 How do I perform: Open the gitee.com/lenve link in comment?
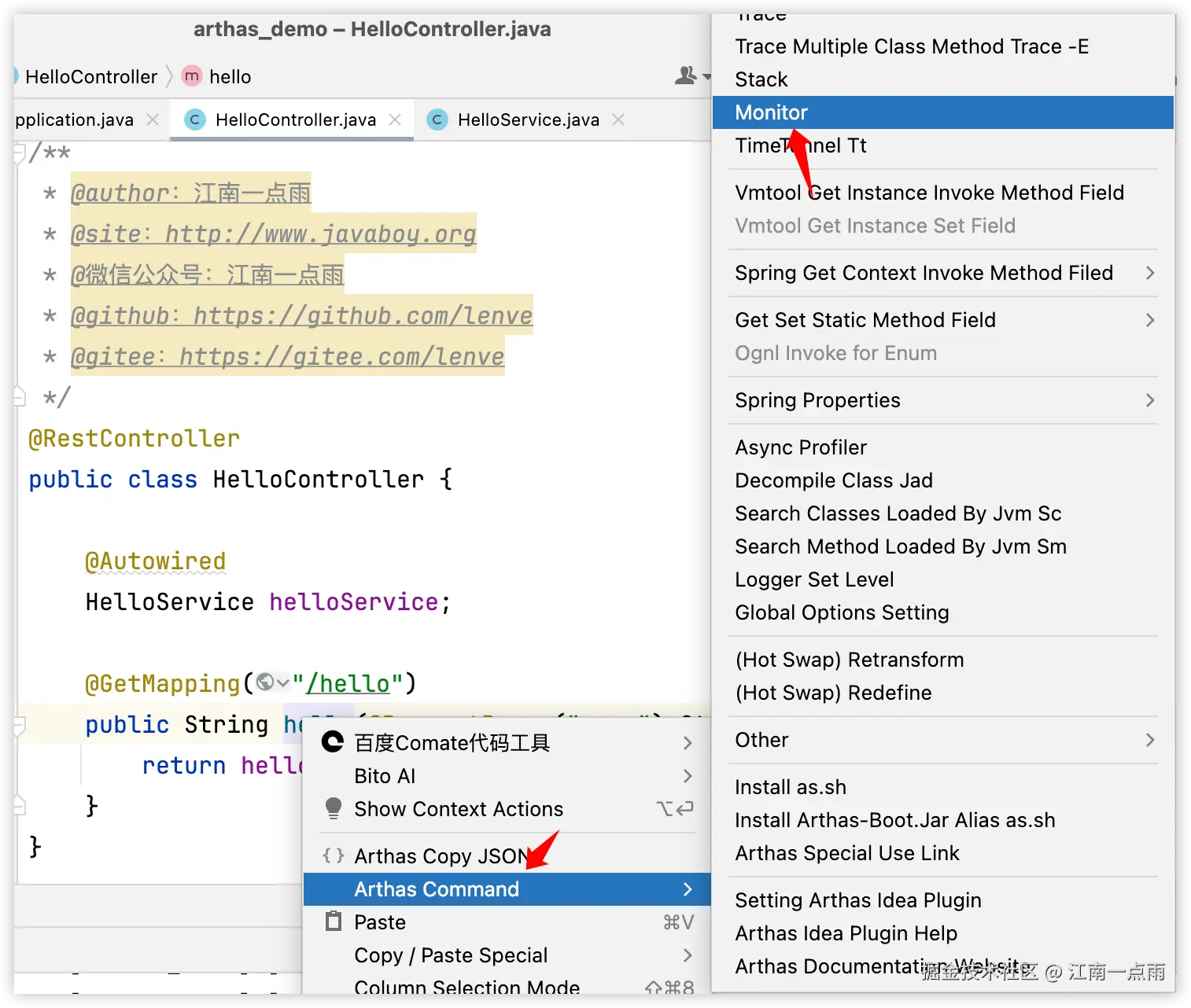(x=341, y=356)
